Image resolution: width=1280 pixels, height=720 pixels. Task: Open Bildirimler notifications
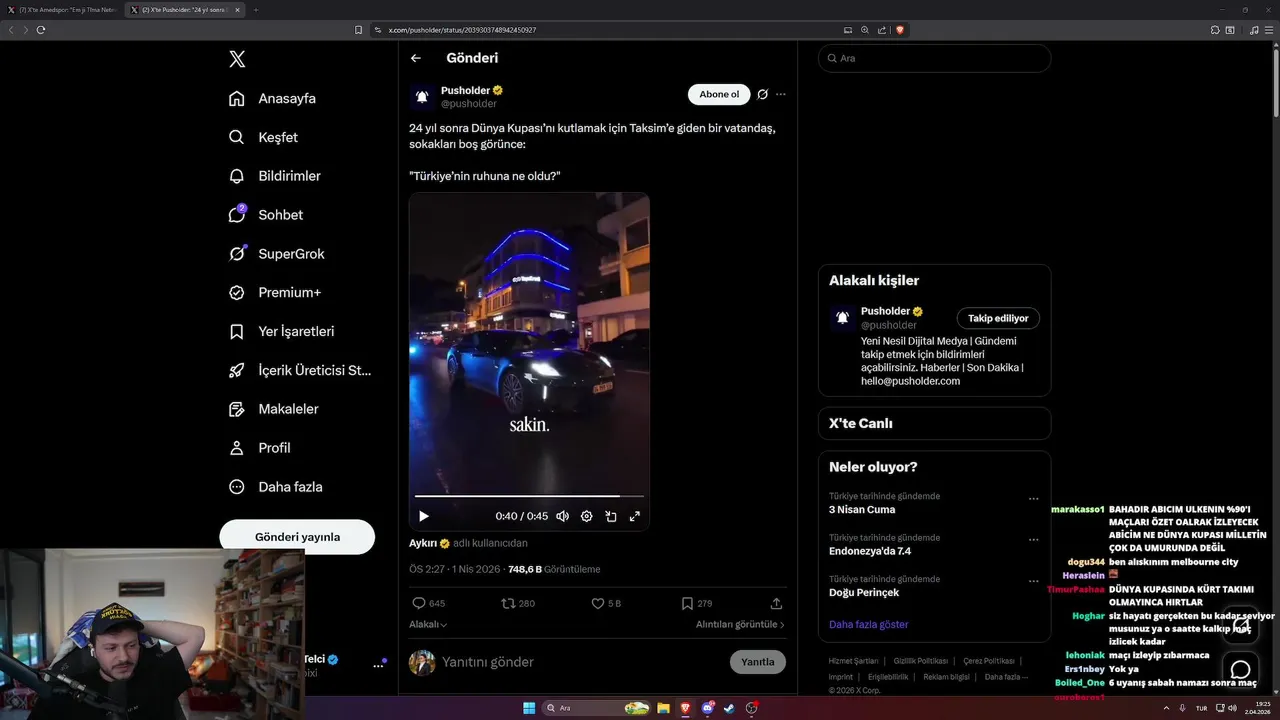click(274, 176)
